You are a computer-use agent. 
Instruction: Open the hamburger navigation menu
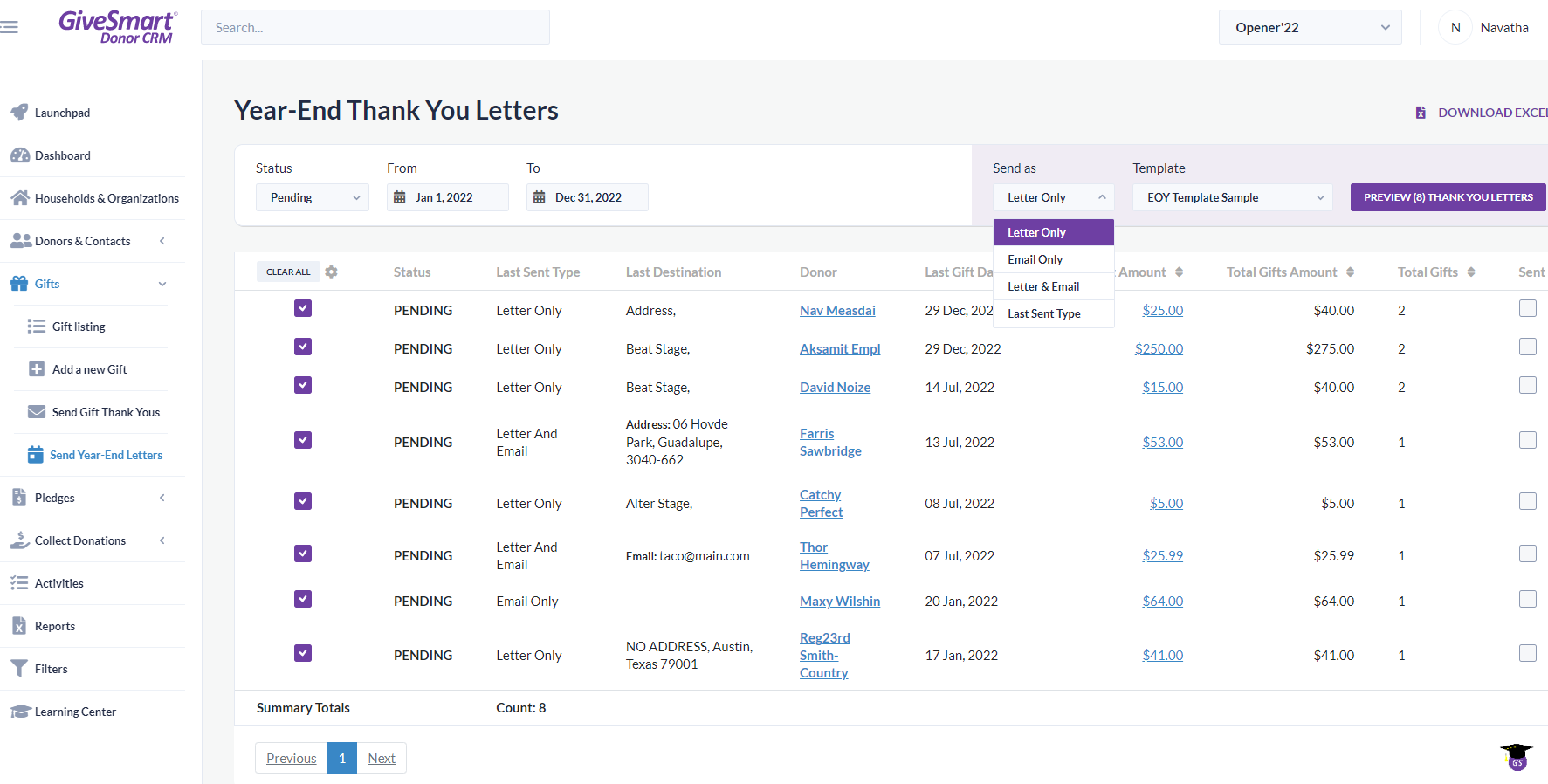(x=9, y=27)
